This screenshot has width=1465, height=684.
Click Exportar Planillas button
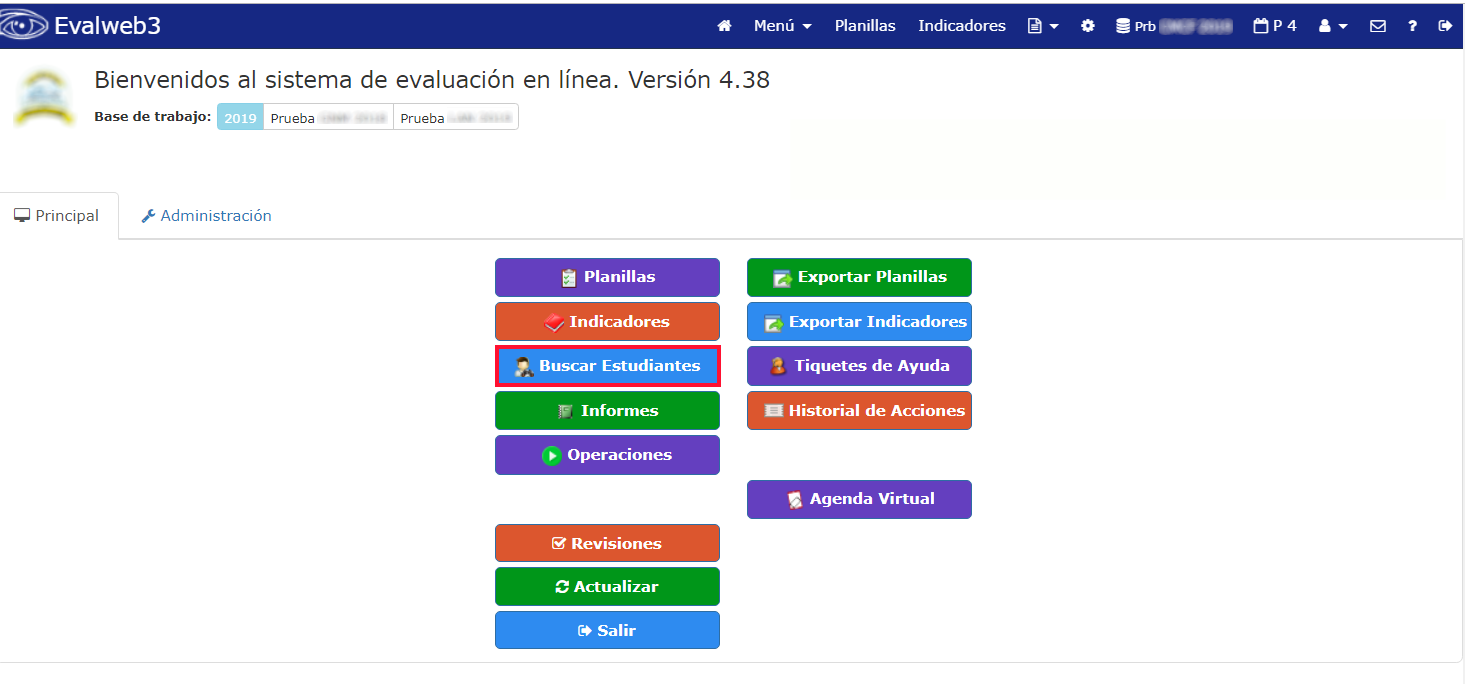click(859, 277)
